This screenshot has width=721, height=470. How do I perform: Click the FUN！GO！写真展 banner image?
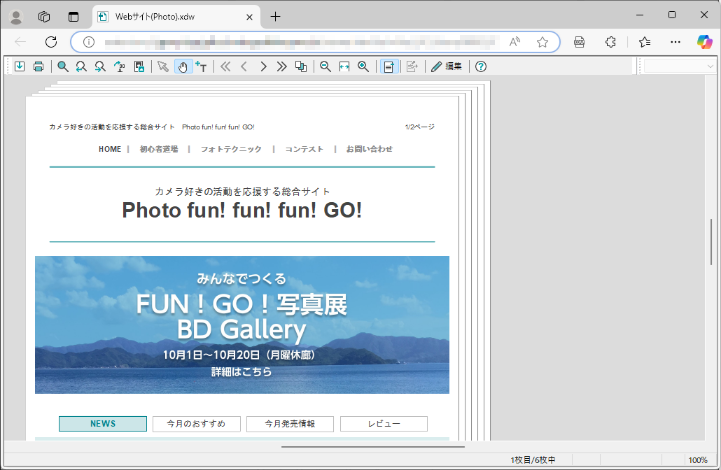click(x=242, y=325)
